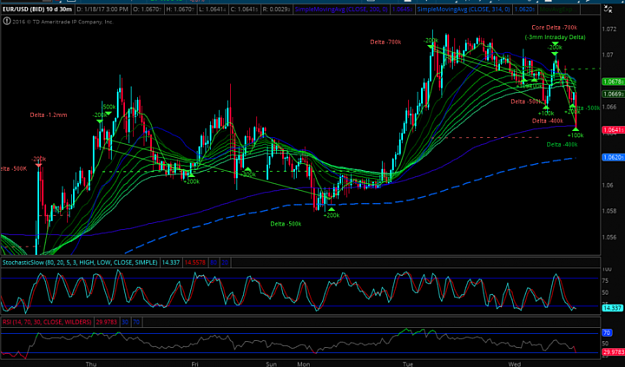Click the RSI value 29.9783 in study header

tap(106, 322)
